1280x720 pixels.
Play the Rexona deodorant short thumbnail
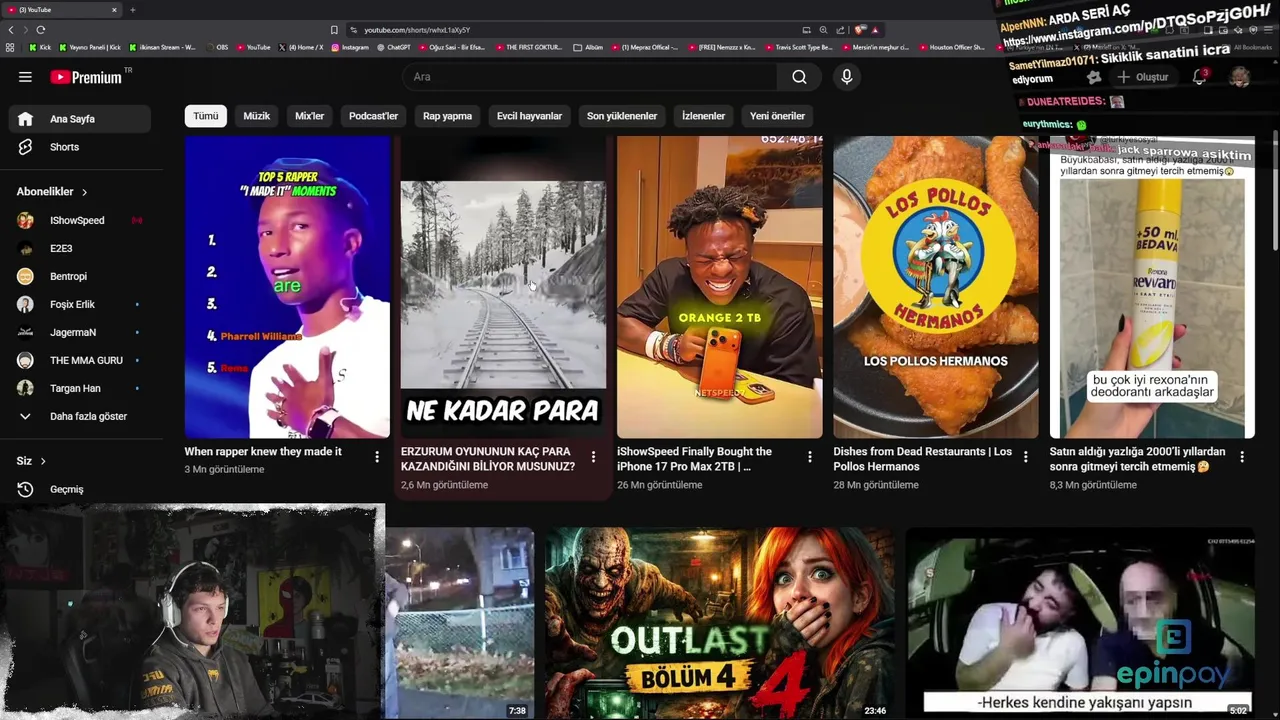pyautogui.click(x=1152, y=287)
